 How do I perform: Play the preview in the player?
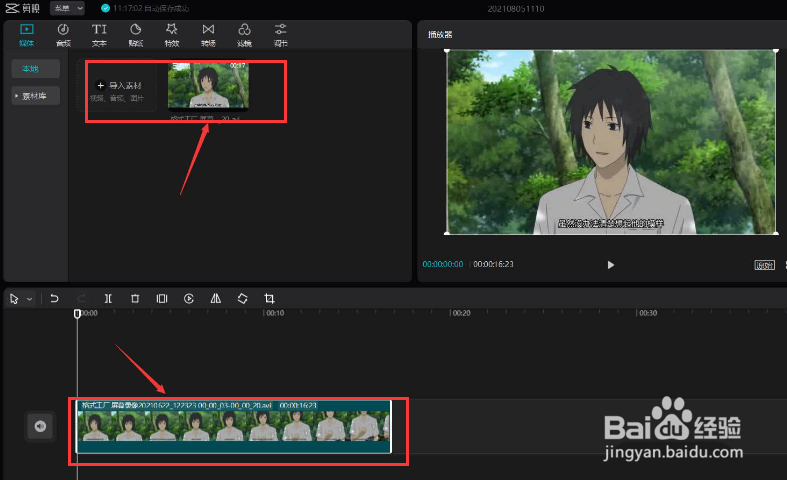pos(610,265)
